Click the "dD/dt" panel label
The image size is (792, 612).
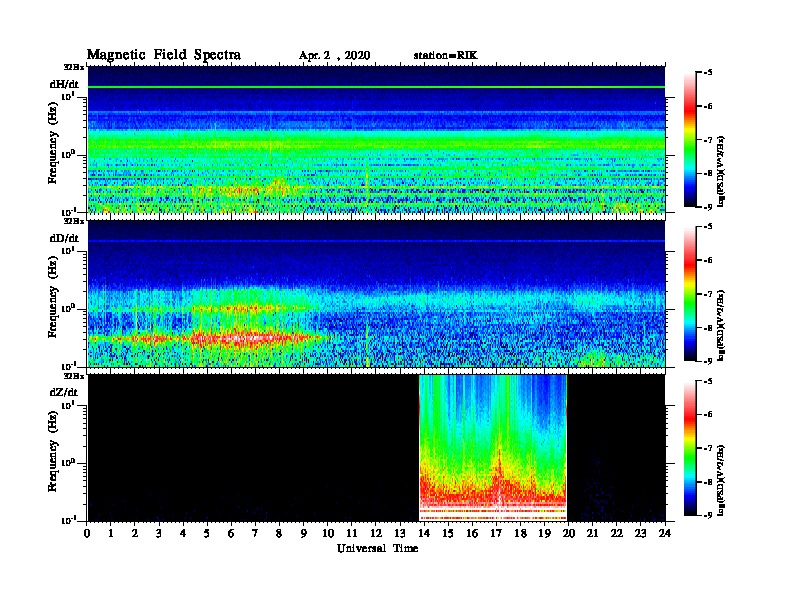point(64,238)
